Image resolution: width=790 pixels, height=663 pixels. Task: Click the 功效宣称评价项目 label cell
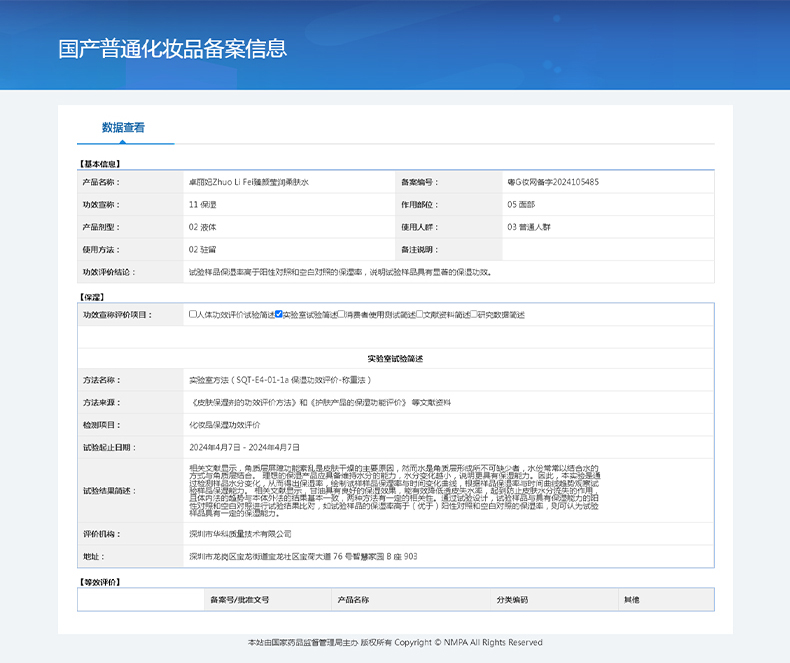pyautogui.click(x=130, y=315)
